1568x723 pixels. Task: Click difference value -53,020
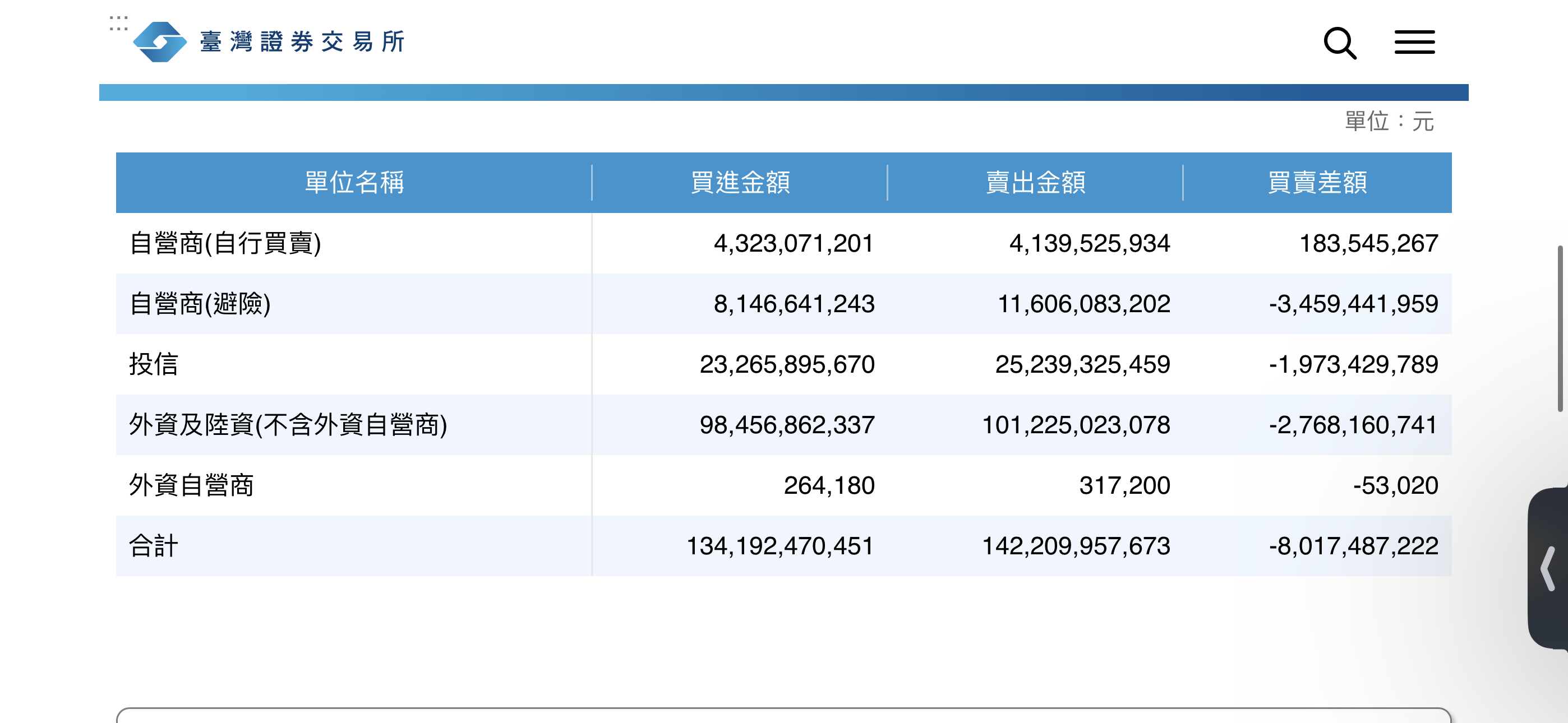click(1395, 485)
